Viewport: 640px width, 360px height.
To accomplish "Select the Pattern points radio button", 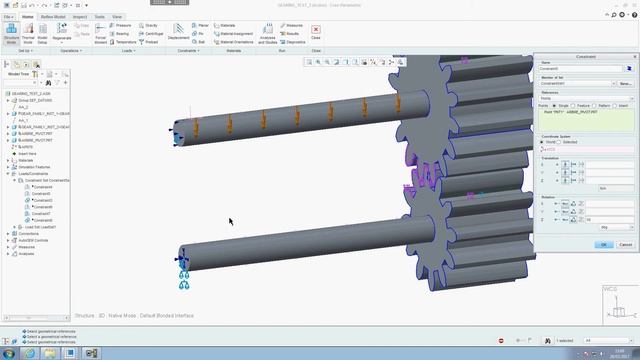I will (594, 106).
